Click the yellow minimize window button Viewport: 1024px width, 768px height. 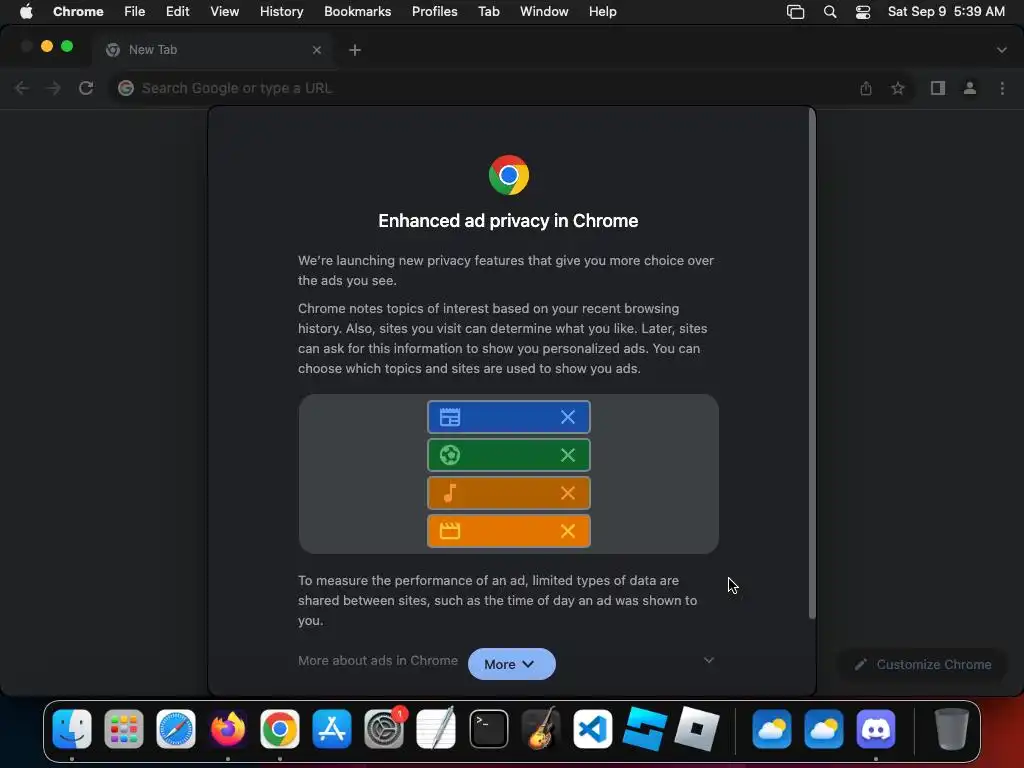pos(47,46)
